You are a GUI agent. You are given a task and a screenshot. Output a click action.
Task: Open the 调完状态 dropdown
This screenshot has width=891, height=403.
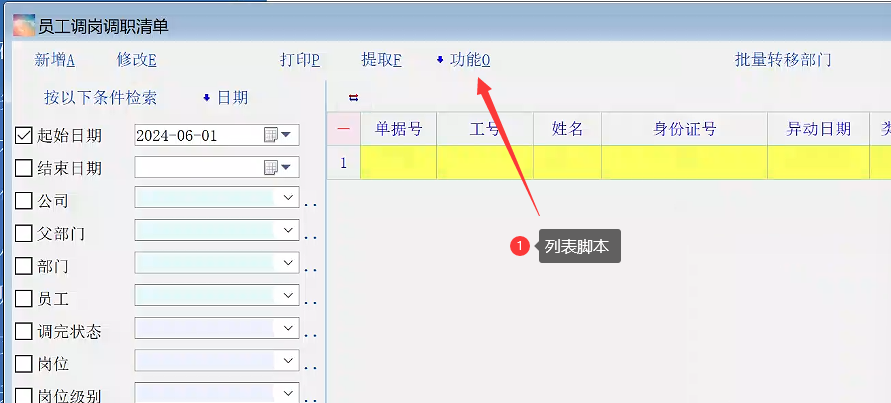[289, 328]
